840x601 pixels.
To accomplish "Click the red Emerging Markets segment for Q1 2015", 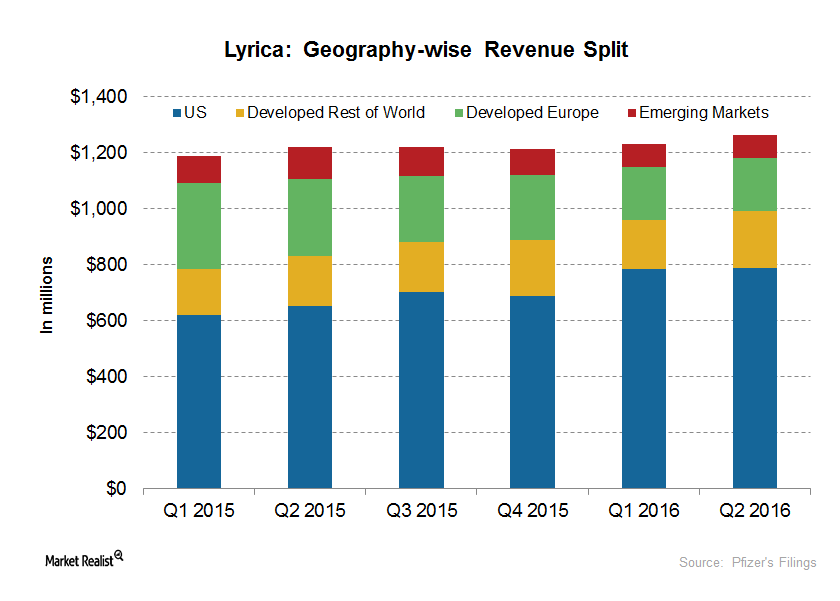I will [x=199, y=170].
